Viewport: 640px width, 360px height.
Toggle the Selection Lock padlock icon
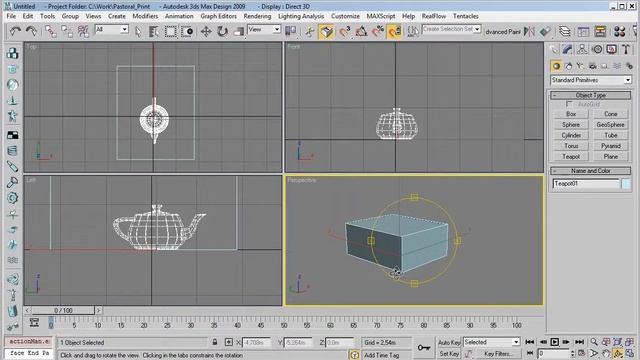tap(215, 342)
